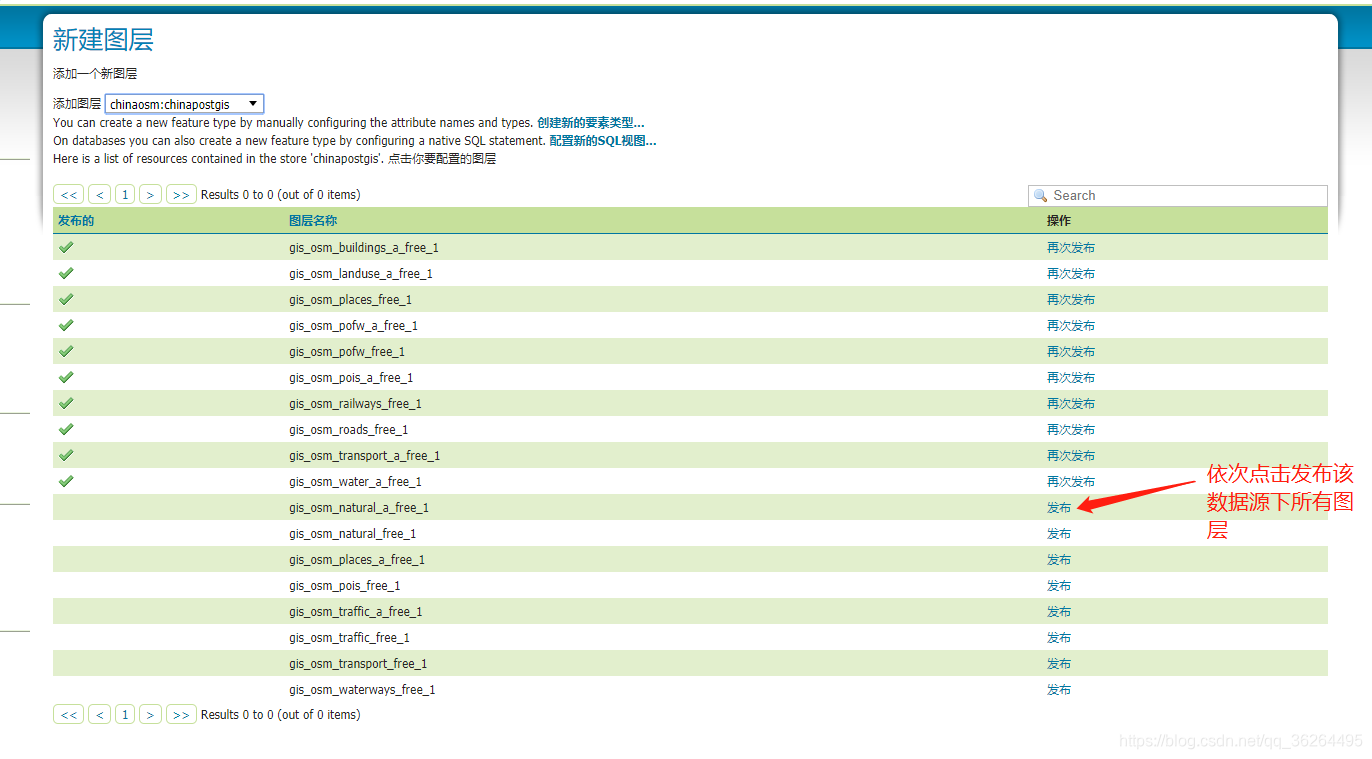The height and width of the screenshot is (759, 1372).
Task: Republish gis_osm_transport_a_free_1 via 再次发布
Action: click(x=1071, y=456)
